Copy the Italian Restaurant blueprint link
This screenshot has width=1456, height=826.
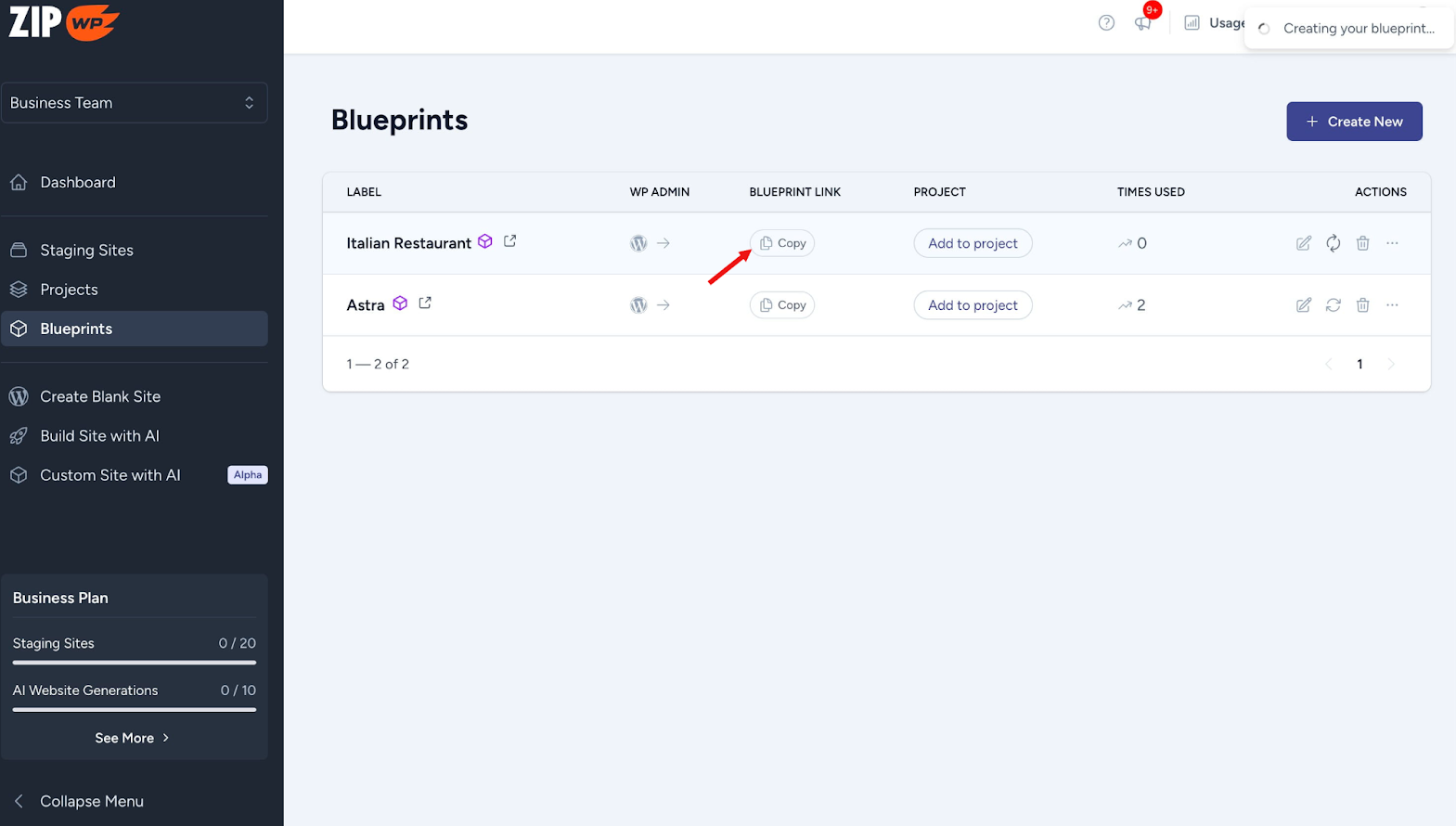coord(782,243)
